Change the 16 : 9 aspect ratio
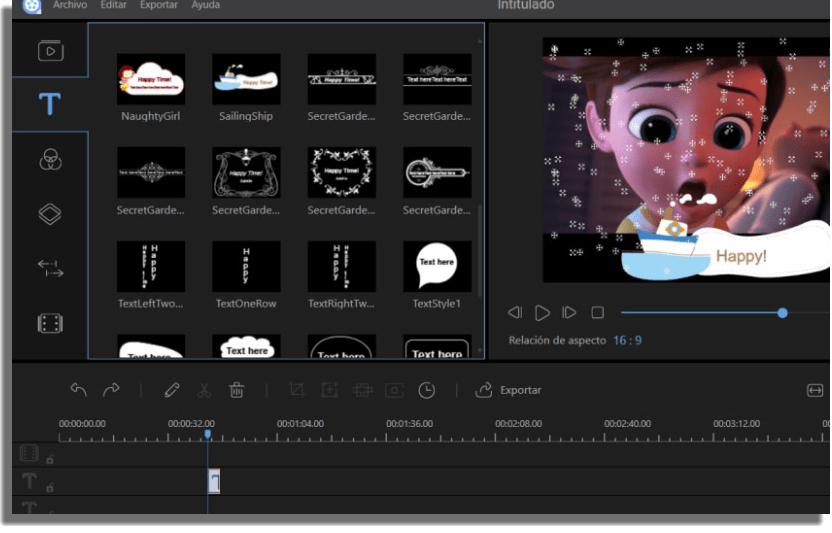832x533 pixels. [627, 340]
